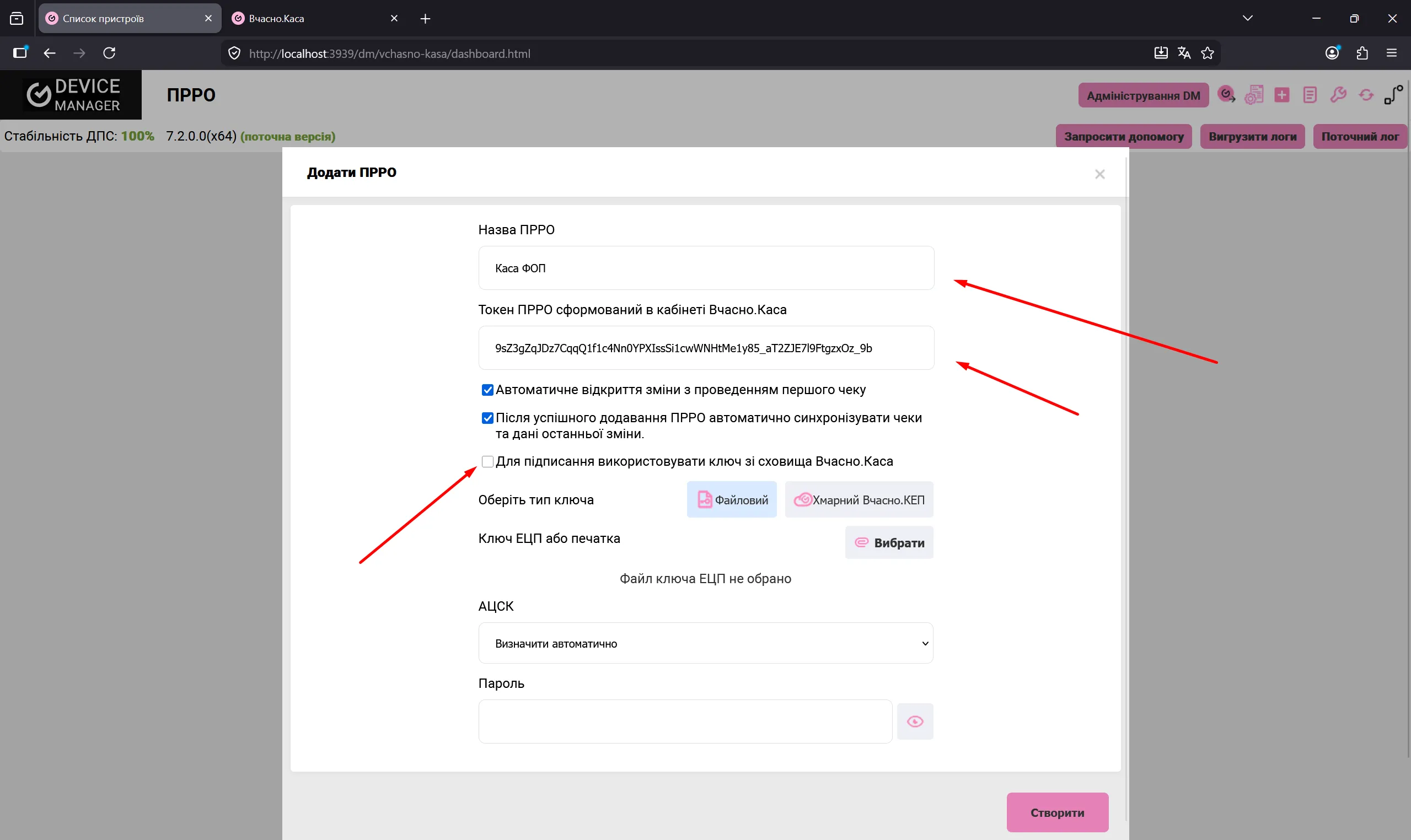The width and height of the screenshot is (1411, 840).
Task: Toggle automatic receipt synchronization checkbox
Action: [487, 418]
